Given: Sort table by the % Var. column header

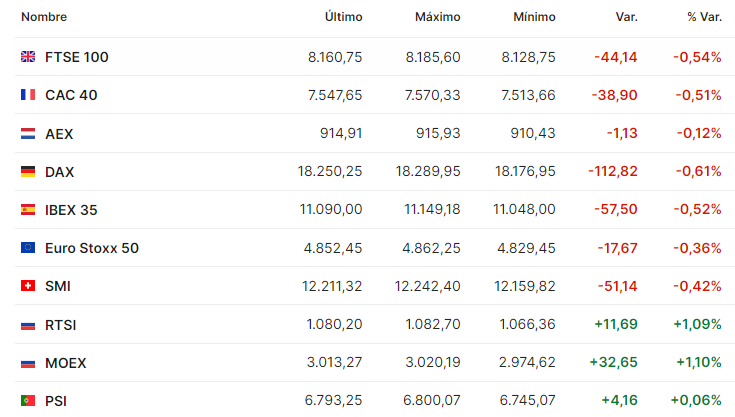Looking at the screenshot, I should [x=704, y=17].
